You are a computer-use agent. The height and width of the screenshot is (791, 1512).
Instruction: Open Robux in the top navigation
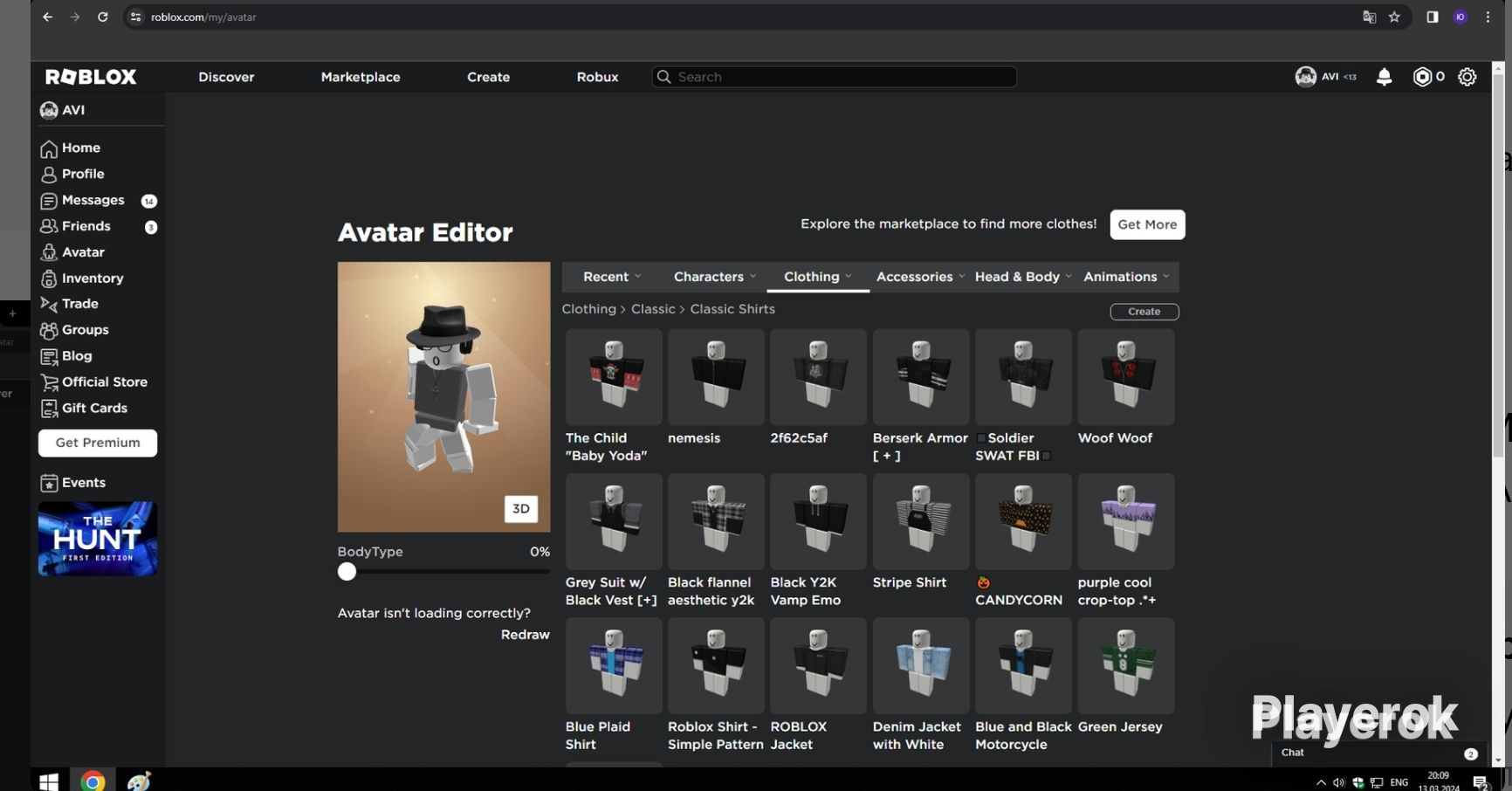click(x=597, y=77)
